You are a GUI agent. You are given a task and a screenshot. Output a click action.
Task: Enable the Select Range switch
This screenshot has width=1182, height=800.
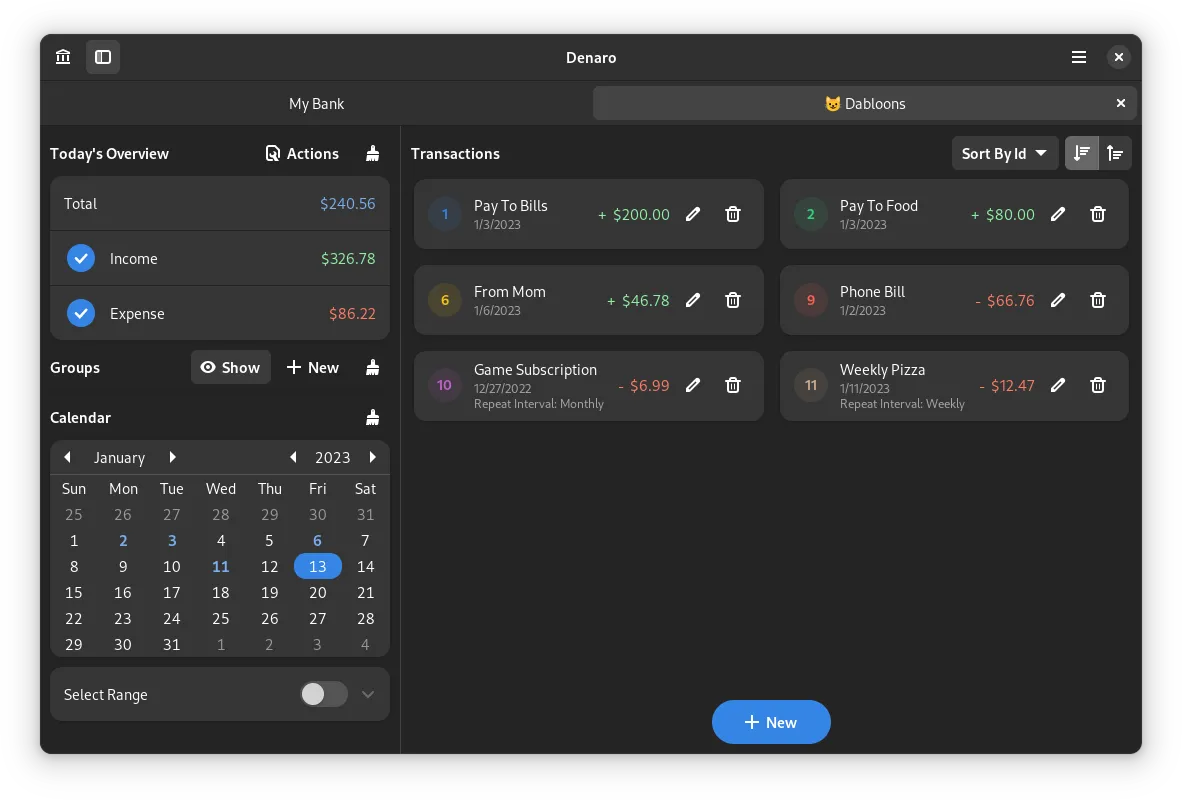coord(323,694)
